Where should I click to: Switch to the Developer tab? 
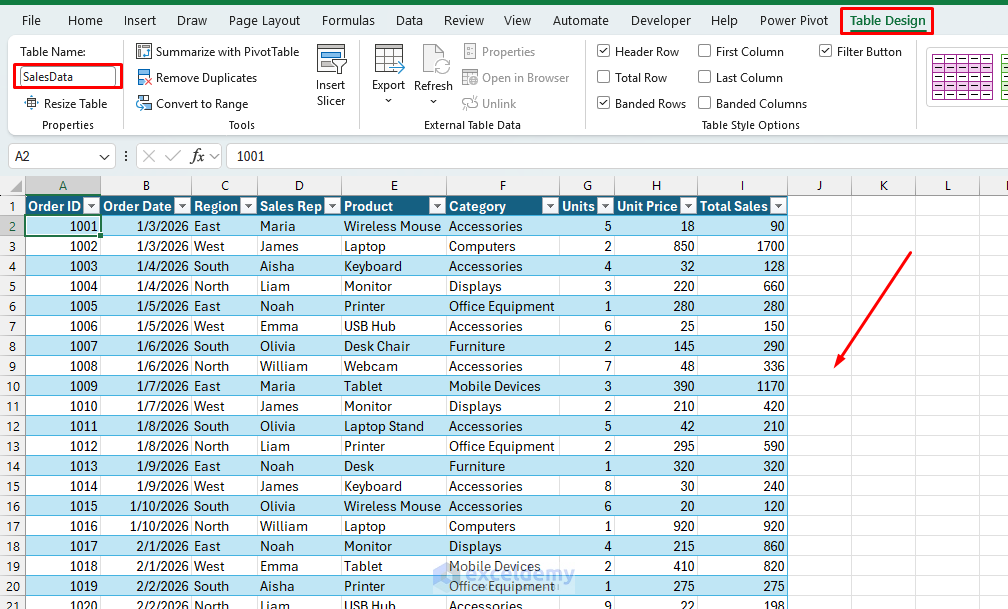(660, 21)
